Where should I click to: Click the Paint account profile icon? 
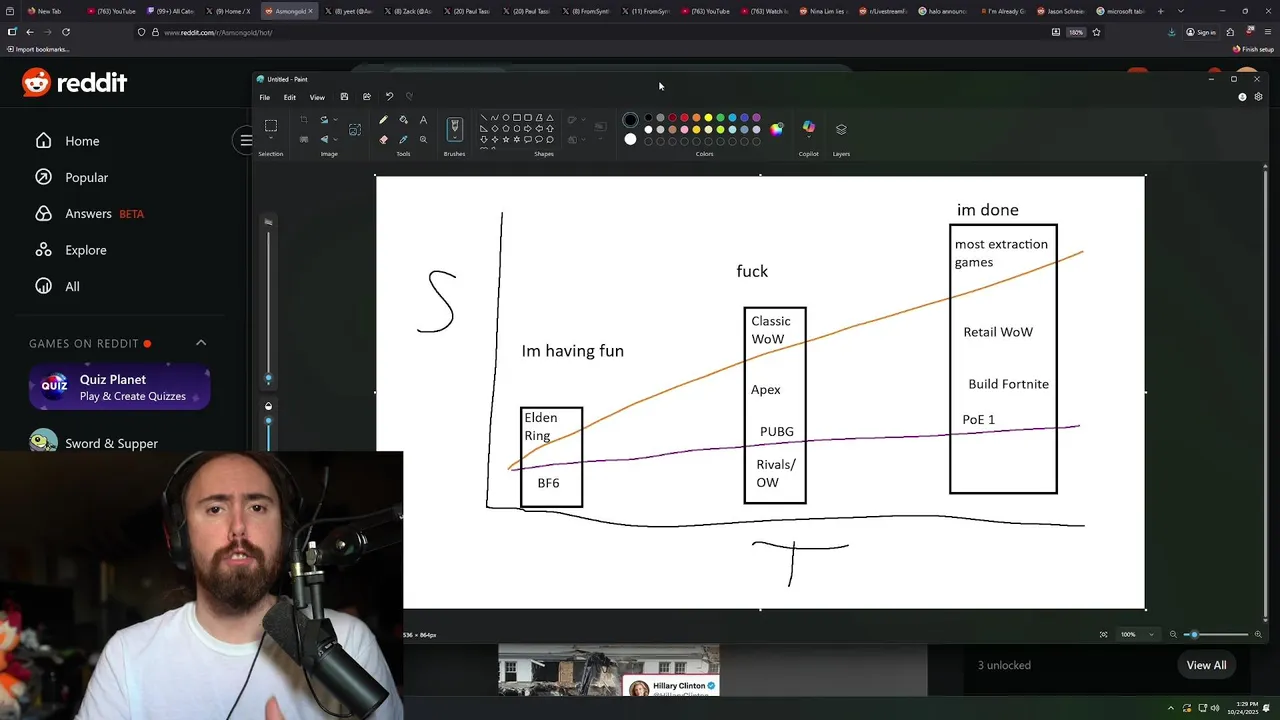click(1242, 97)
